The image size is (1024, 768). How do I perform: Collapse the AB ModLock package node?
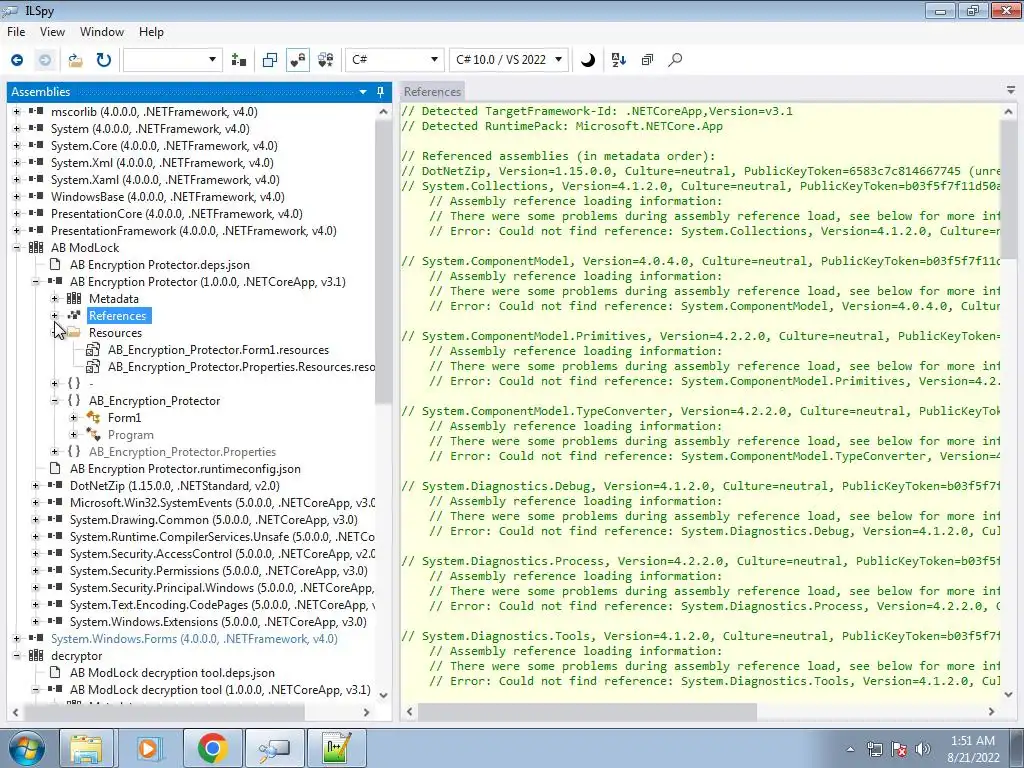16,248
